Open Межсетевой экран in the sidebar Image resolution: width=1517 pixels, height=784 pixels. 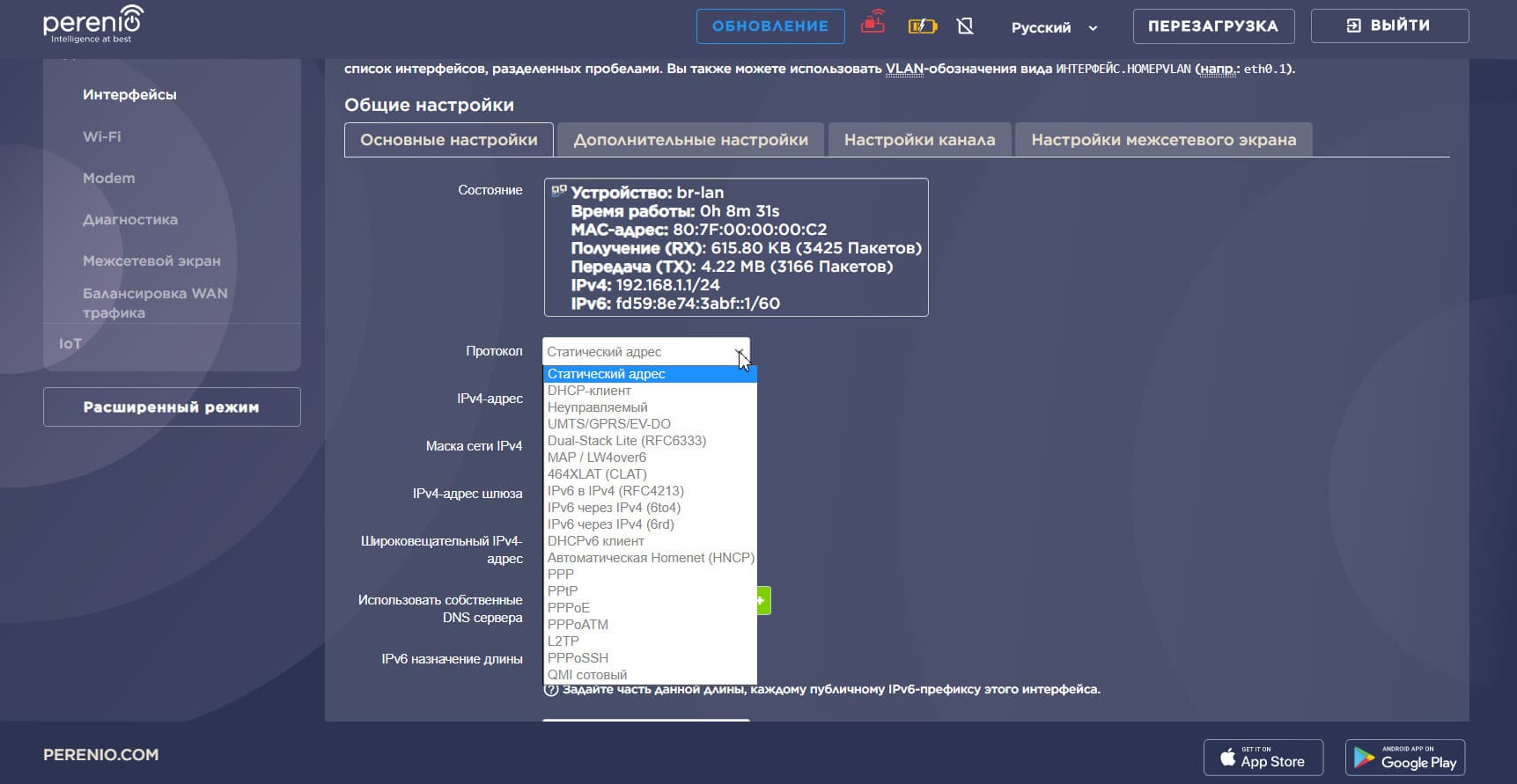(151, 261)
